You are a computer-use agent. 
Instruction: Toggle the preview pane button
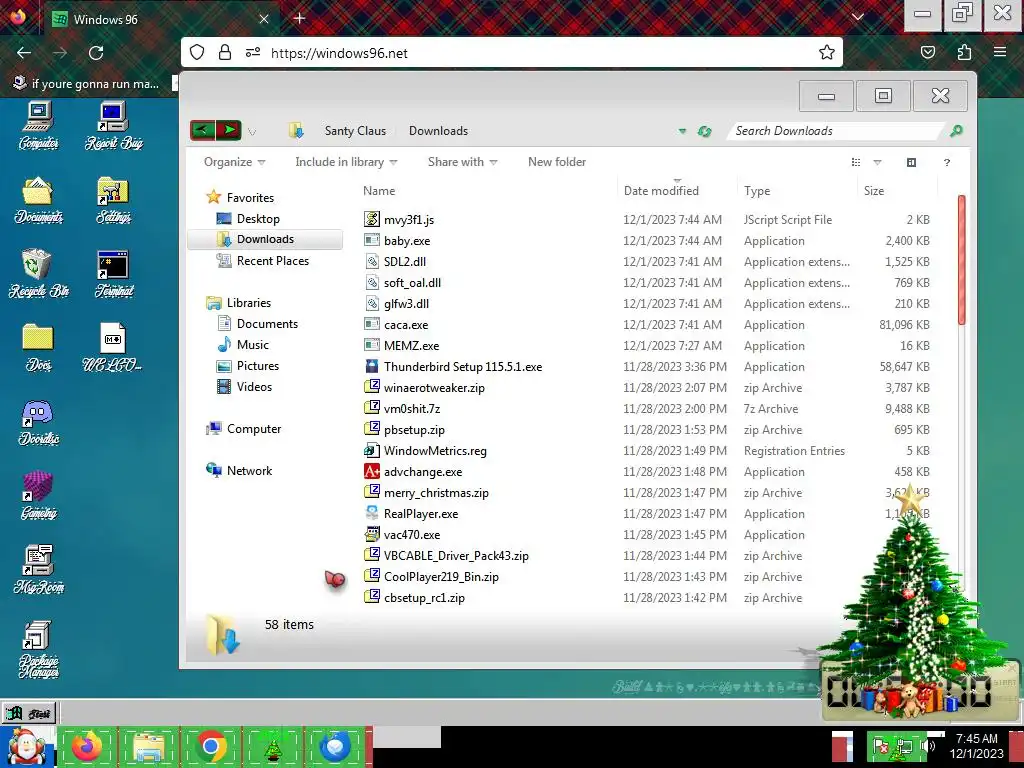tap(911, 163)
